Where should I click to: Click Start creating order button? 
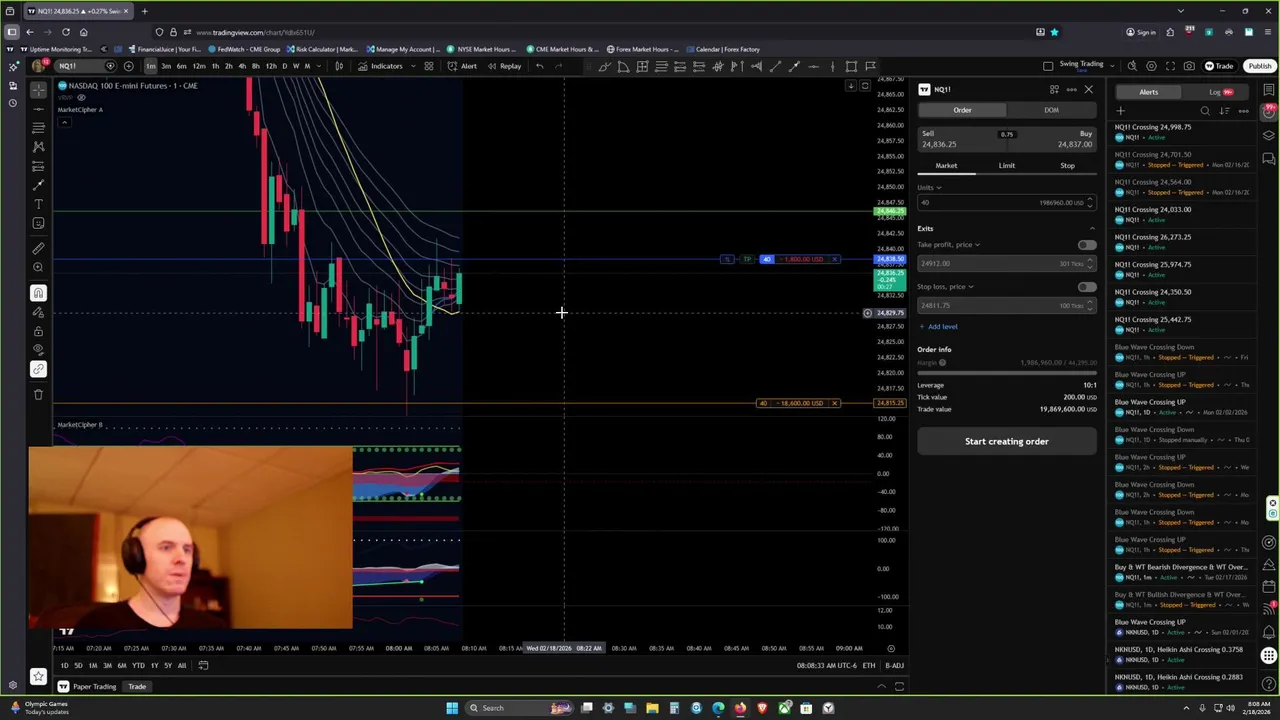pos(1006,442)
